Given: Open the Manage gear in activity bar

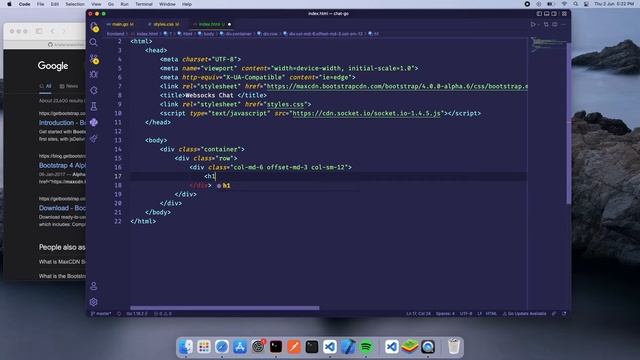Looking at the screenshot, I should 93,302.
